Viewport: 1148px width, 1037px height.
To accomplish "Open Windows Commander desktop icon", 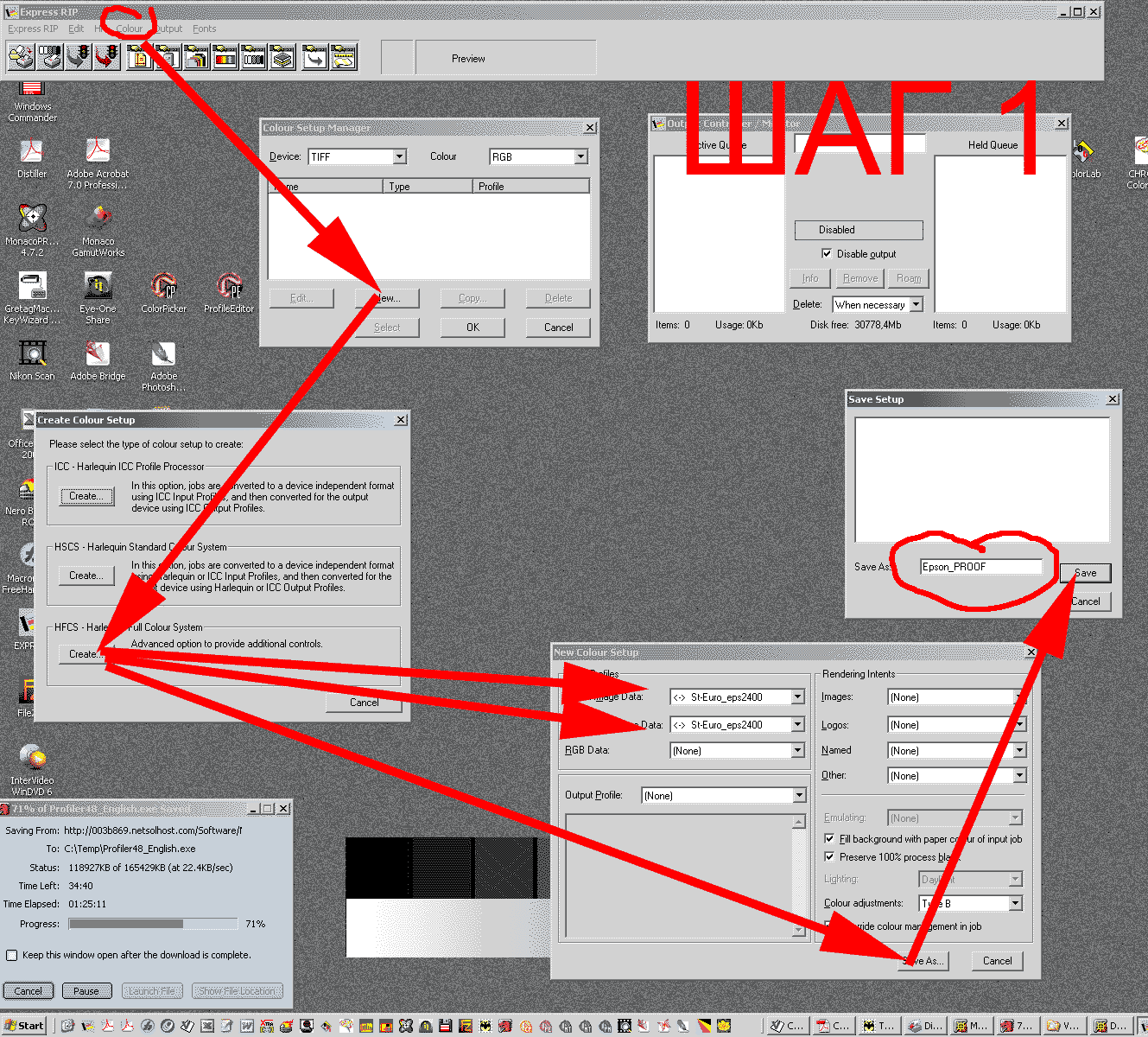I will click(32, 102).
